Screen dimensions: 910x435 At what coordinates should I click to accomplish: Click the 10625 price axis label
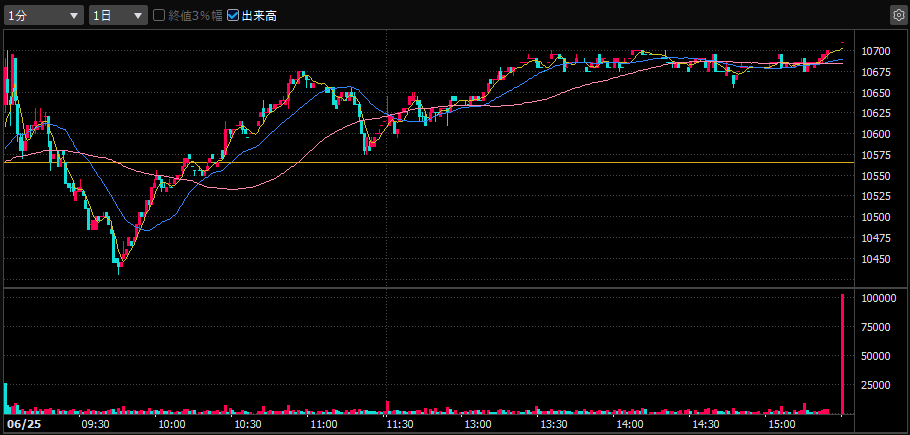click(876, 114)
